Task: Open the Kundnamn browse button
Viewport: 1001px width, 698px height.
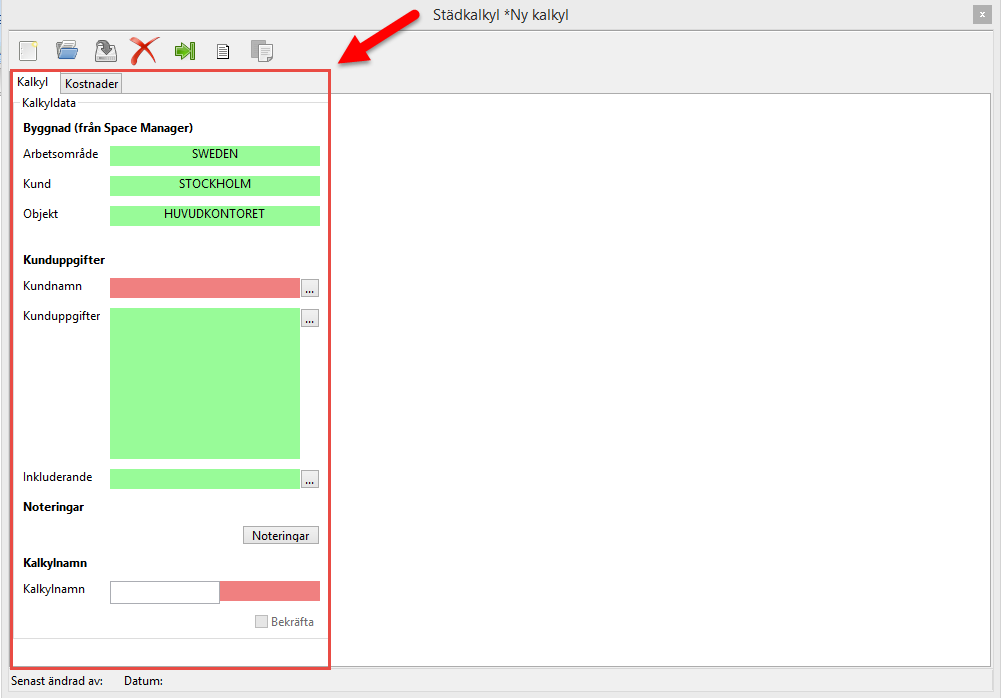Action: pyautogui.click(x=310, y=289)
